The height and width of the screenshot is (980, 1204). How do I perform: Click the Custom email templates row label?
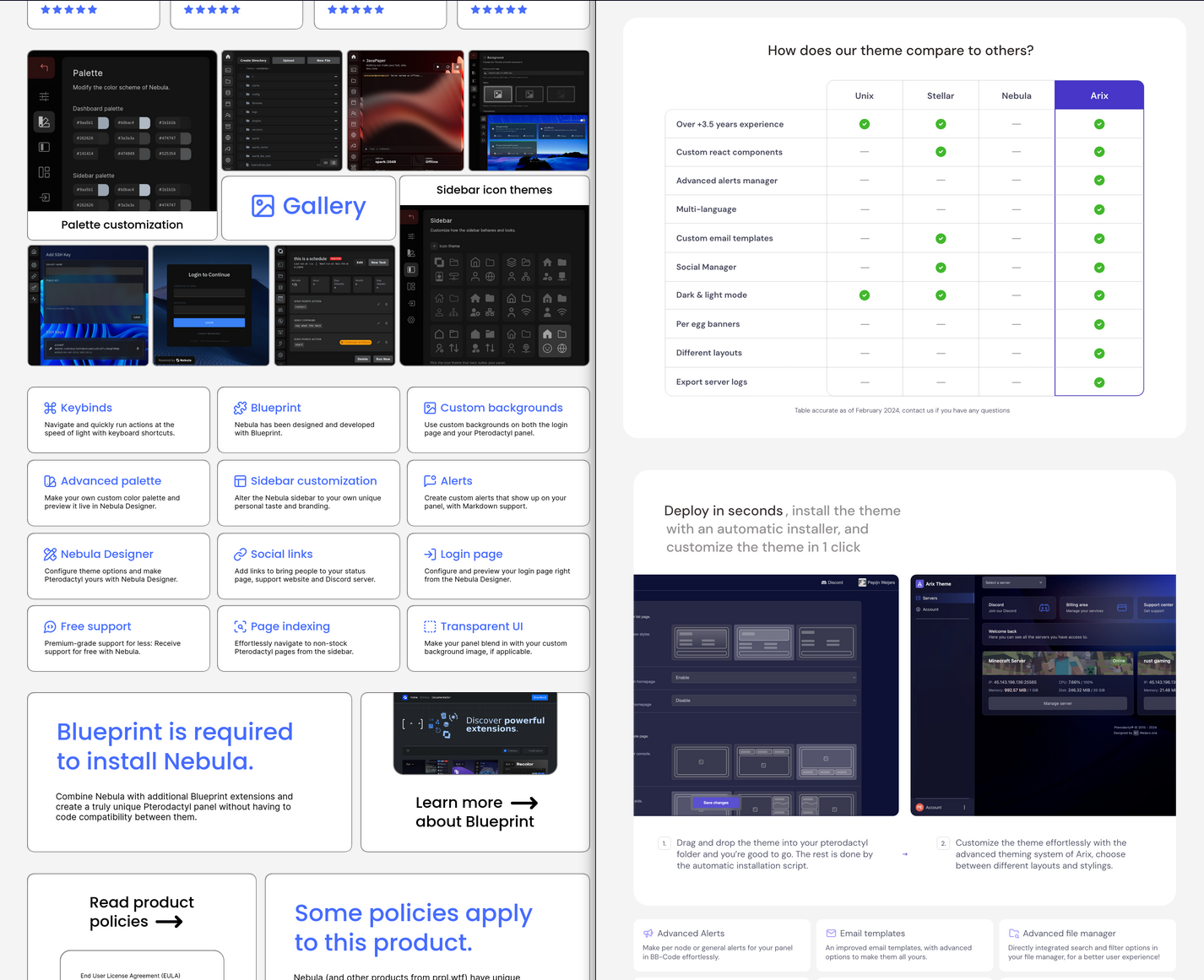724,238
